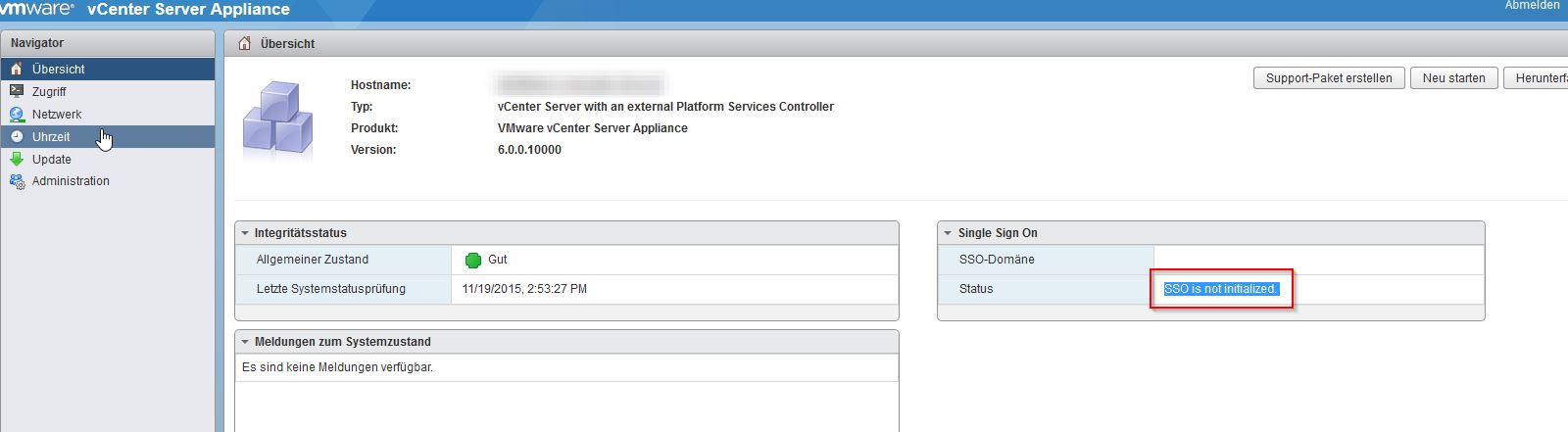Click the Uhrzeit clock icon
This screenshot has width=1568, height=432.
(16, 136)
